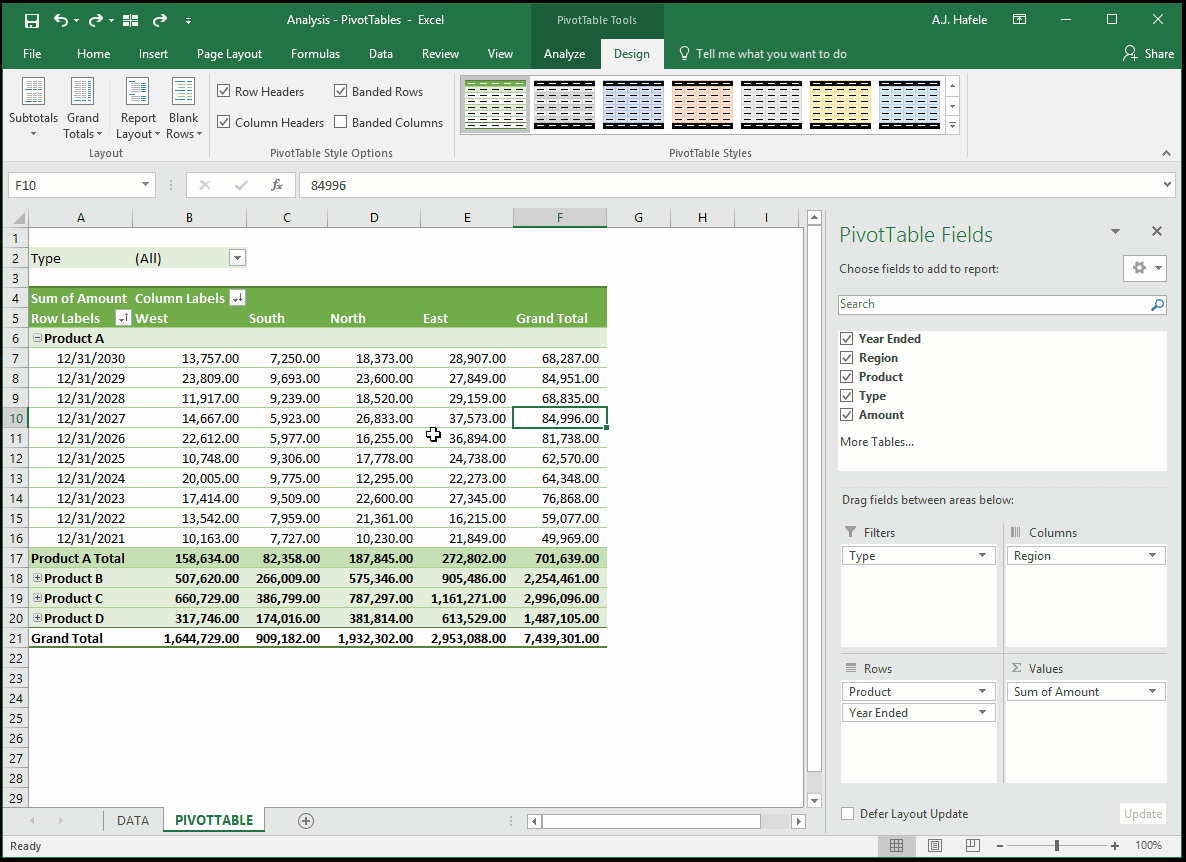Undo the last action
The image size is (1186, 862).
tap(61, 20)
